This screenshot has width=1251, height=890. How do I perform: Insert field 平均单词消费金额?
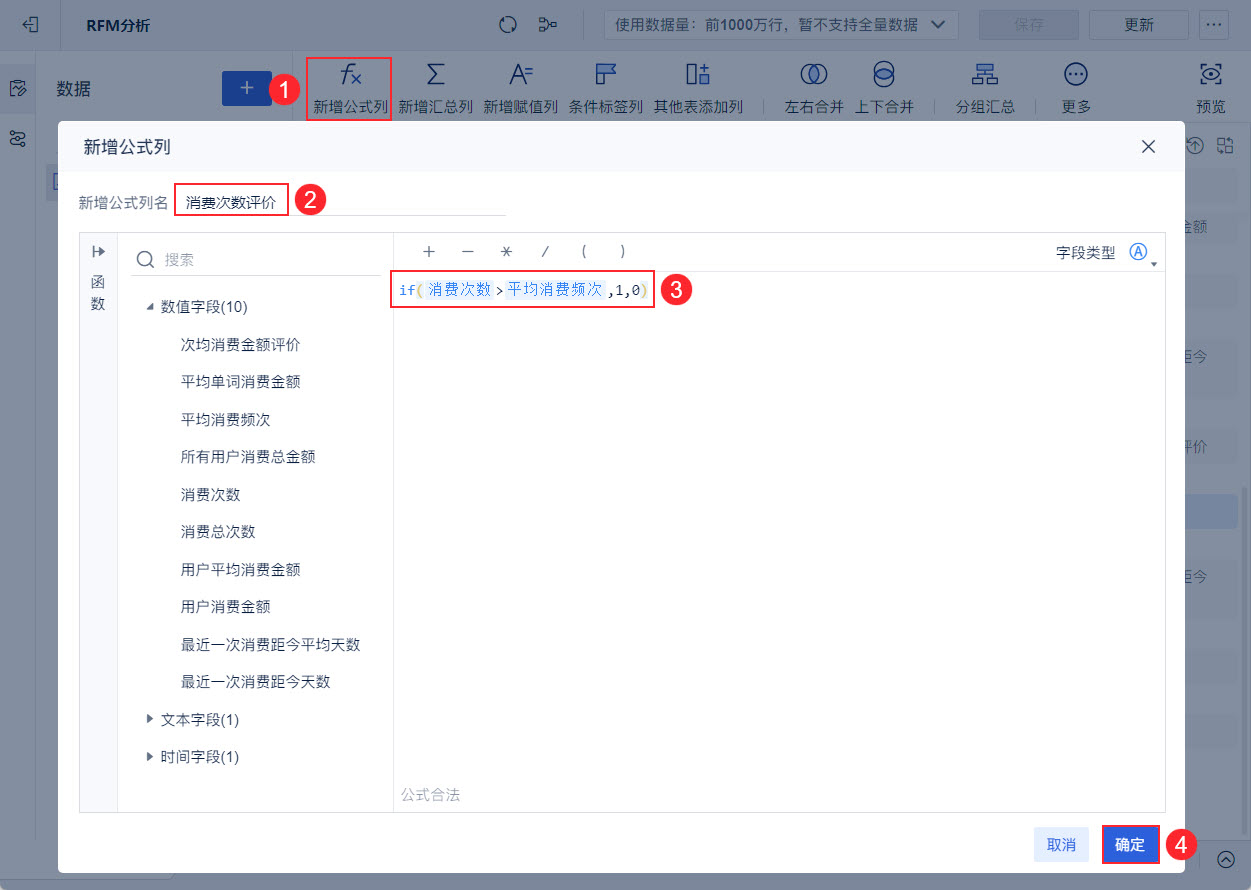click(x=240, y=381)
